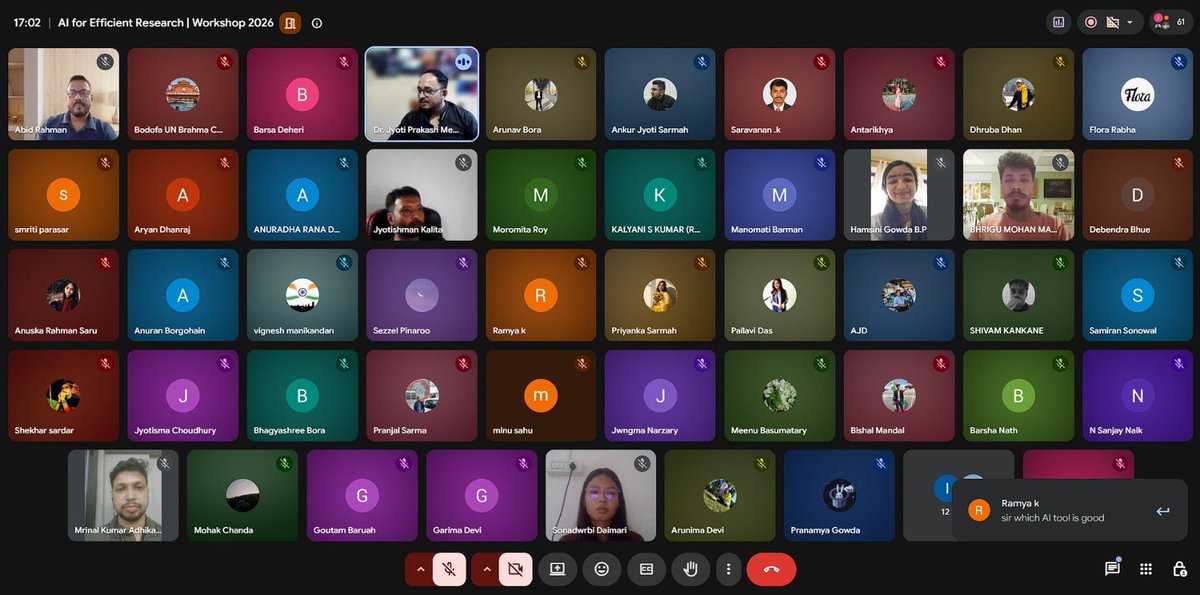Click the Indian flag avatar of vignesh manikandan
The image size is (1200, 595).
point(302,295)
